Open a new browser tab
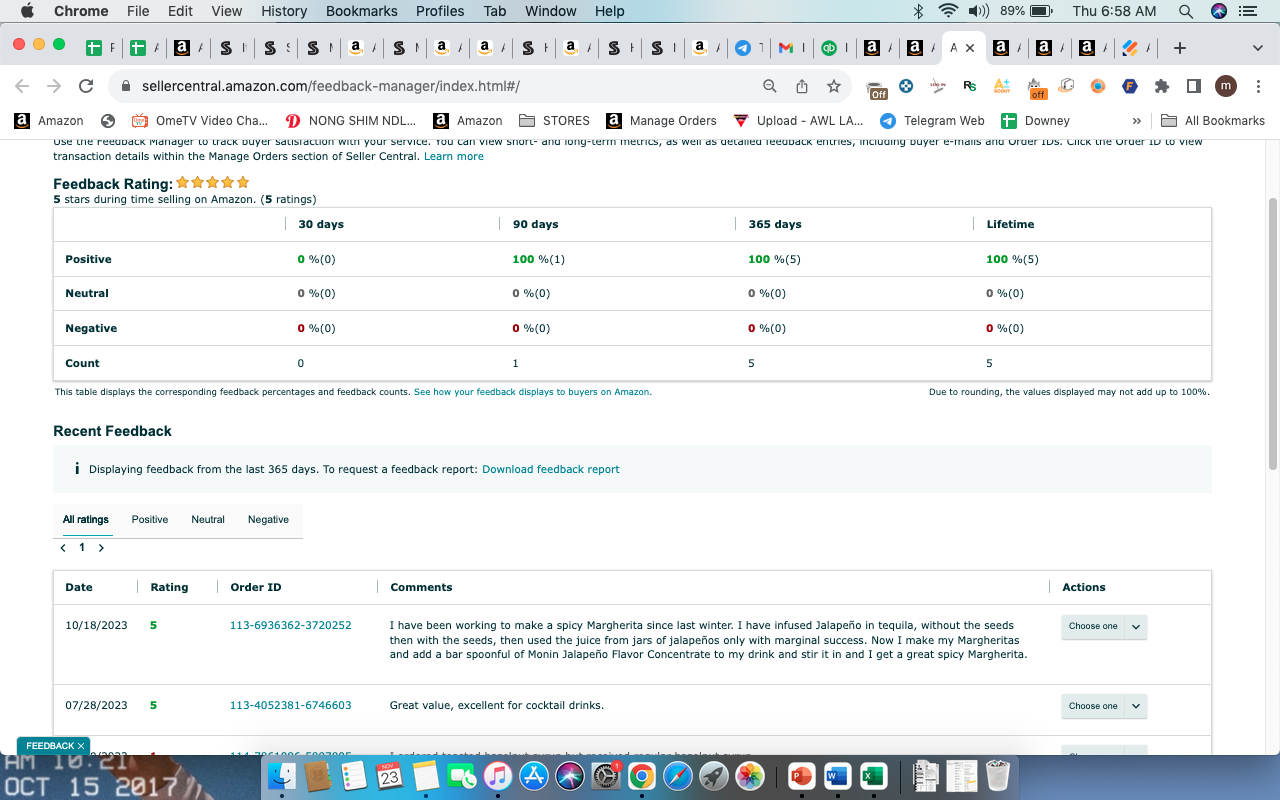Image resolution: width=1280 pixels, height=800 pixels. click(1180, 47)
